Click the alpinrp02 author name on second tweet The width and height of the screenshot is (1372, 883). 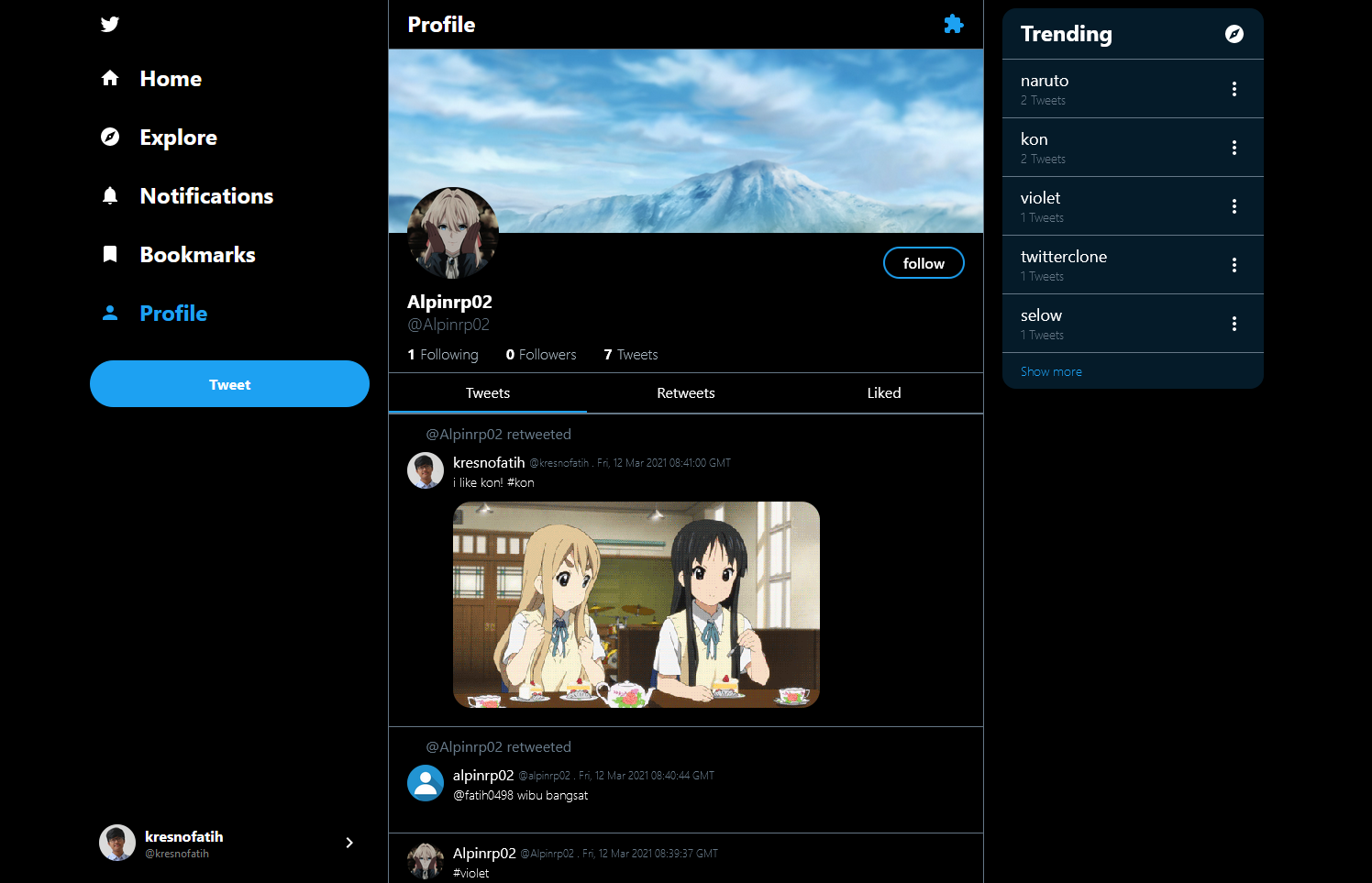(x=483, y=776)
